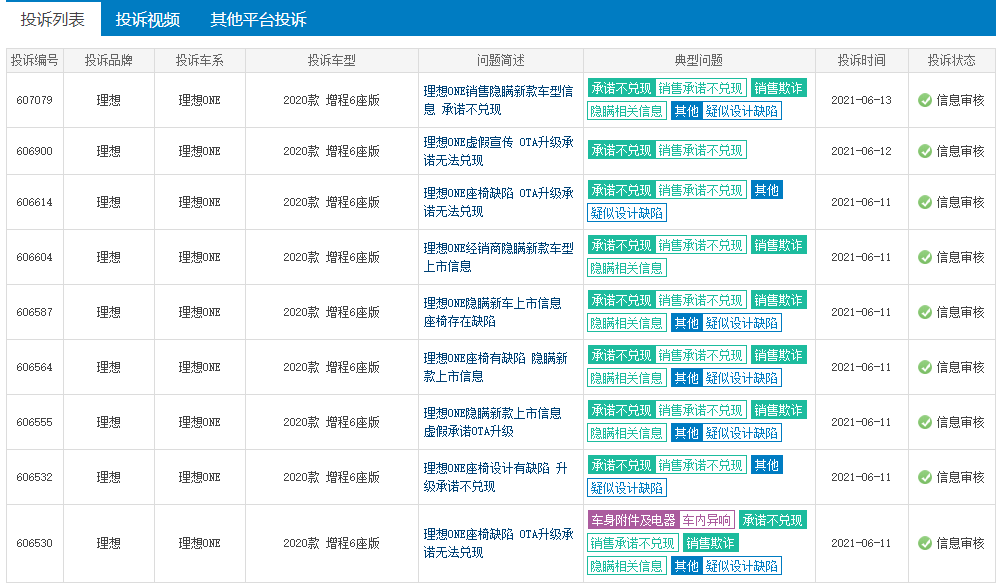Open complaint 理想ONE销售隐瞒新款车型信息 承诺不兑现
Screen dimensions: 1006x583
[x=499, y=100]
